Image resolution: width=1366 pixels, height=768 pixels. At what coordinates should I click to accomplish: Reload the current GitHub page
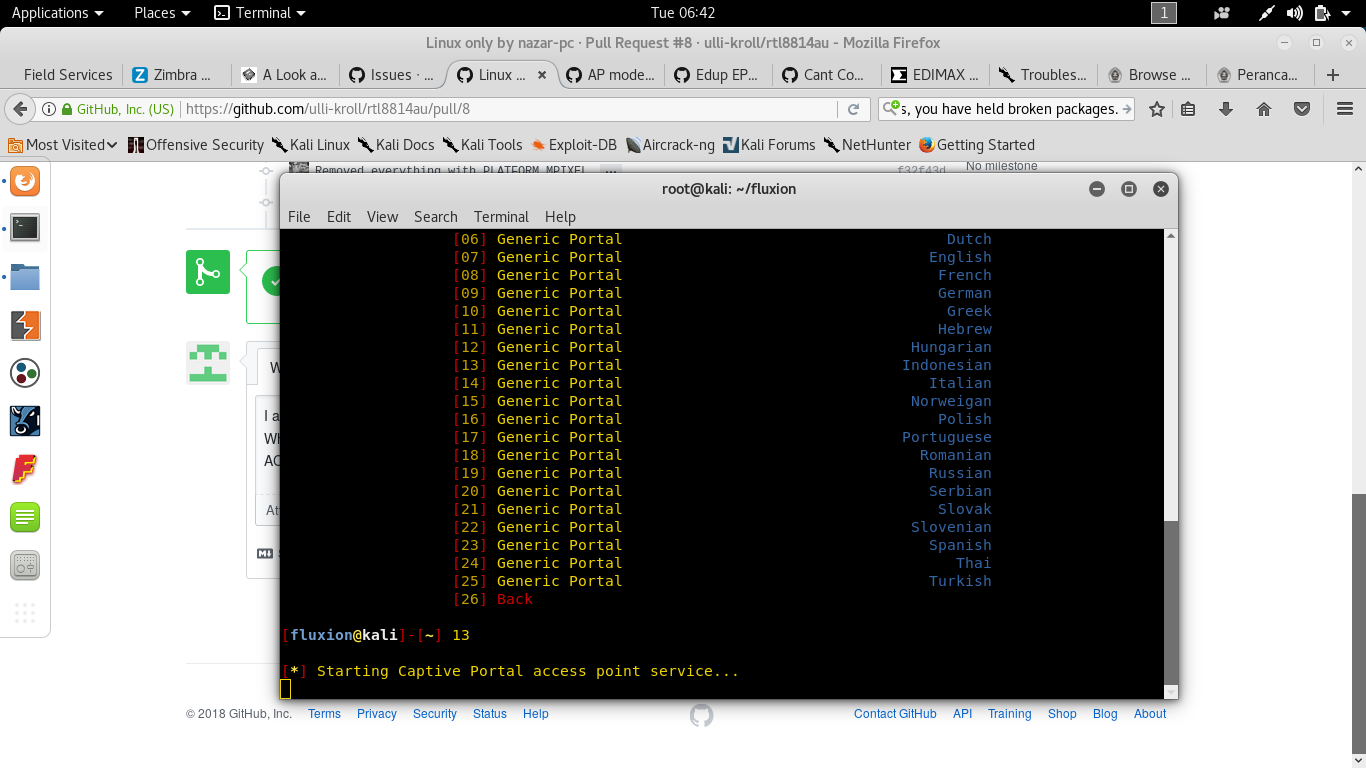click(853, 109)
